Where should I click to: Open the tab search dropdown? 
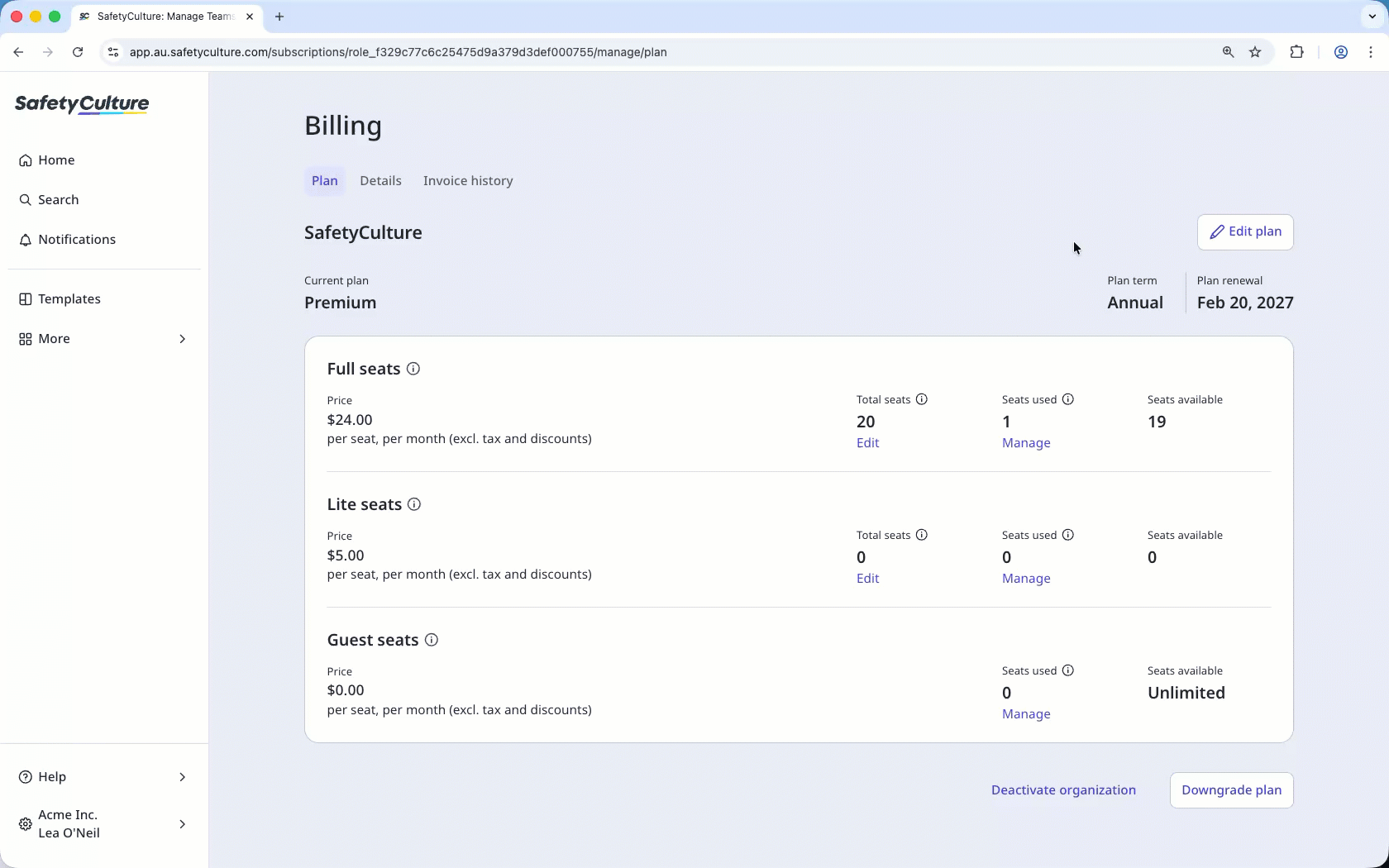click(x=1372, y=17)
